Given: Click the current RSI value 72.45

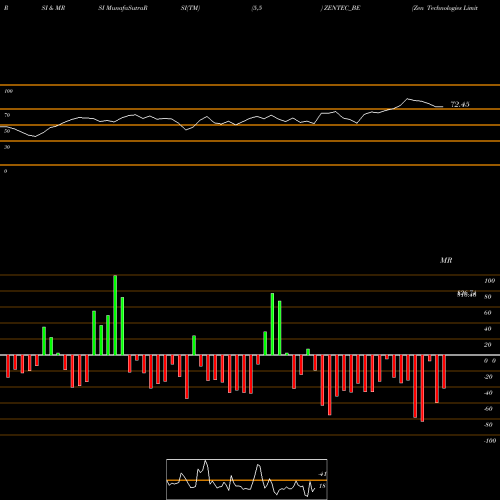Looking at the screenshot, I should click(x=460, y=104).
